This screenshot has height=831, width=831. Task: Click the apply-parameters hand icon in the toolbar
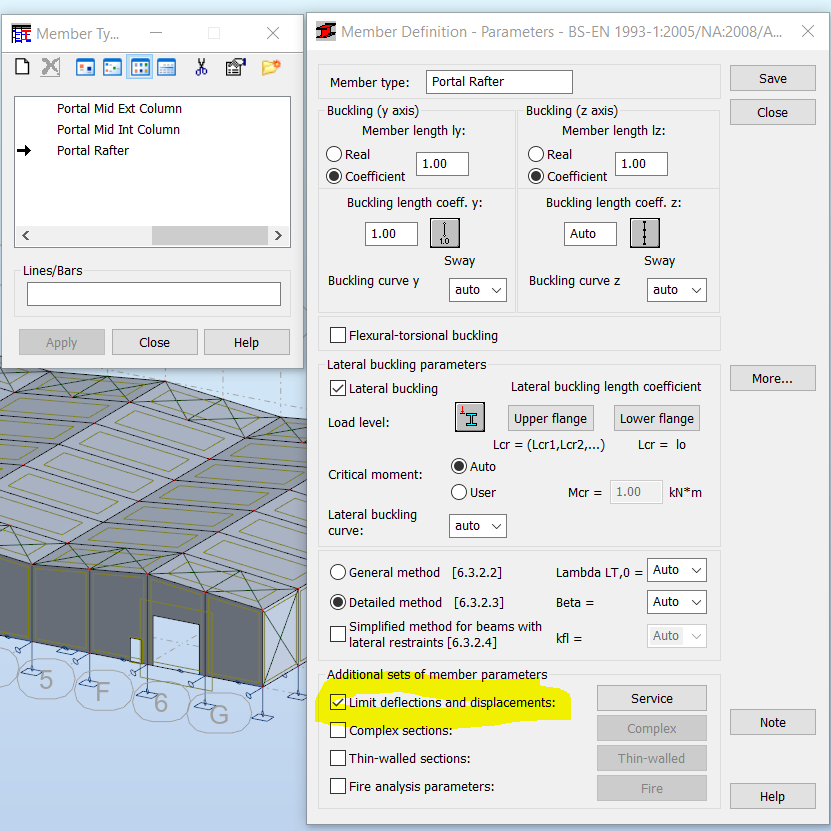(236, 67)
